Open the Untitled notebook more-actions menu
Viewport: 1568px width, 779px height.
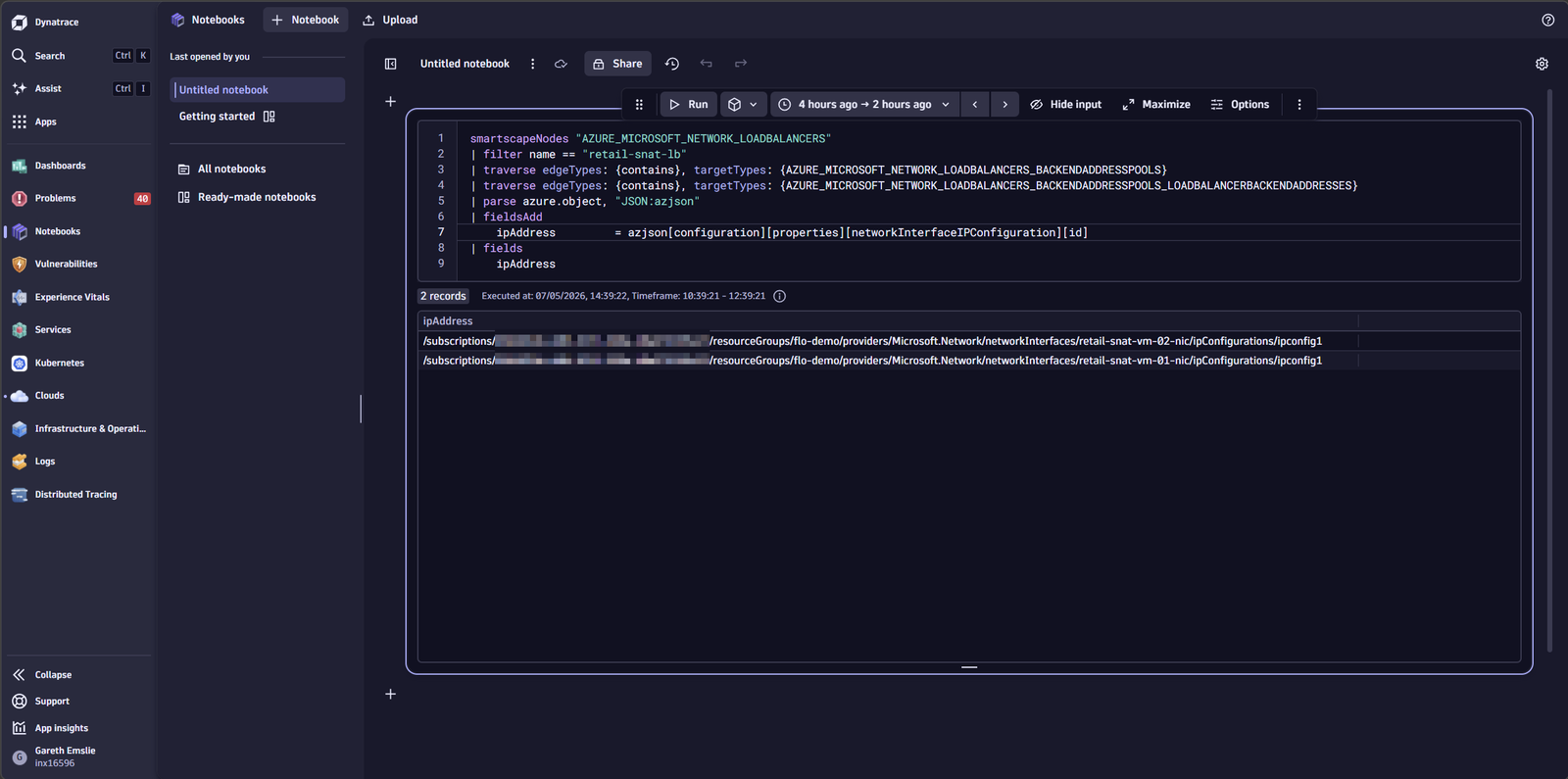533,64
